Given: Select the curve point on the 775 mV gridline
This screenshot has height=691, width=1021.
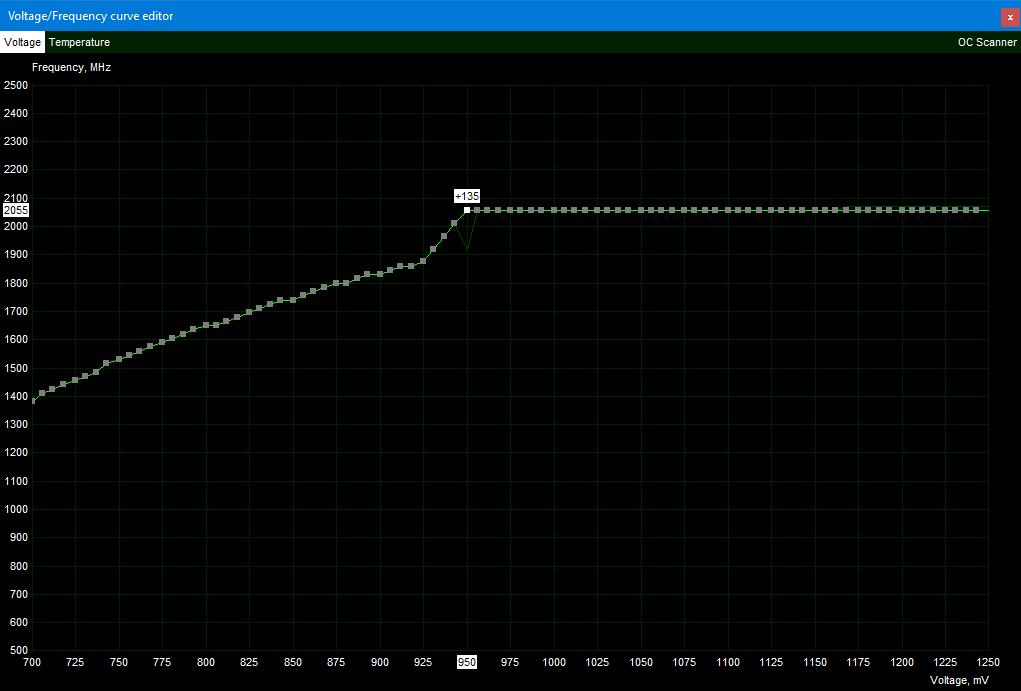Looking at the screenshot, I should click(162, 342).
